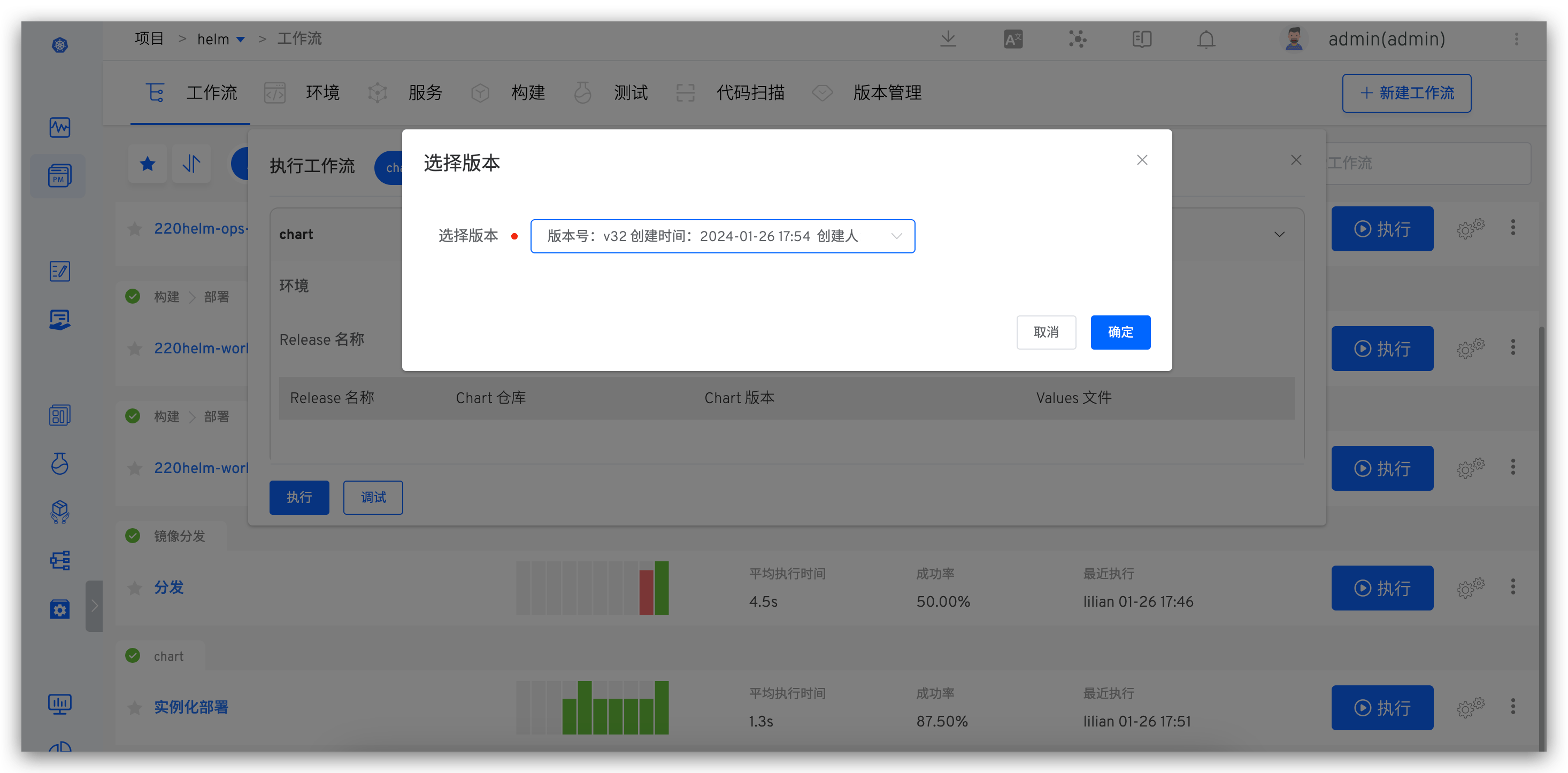The width and height of the screenshot is (1568, 773).
Task: Expand the helm project dropdown
Action: [240, 40]
